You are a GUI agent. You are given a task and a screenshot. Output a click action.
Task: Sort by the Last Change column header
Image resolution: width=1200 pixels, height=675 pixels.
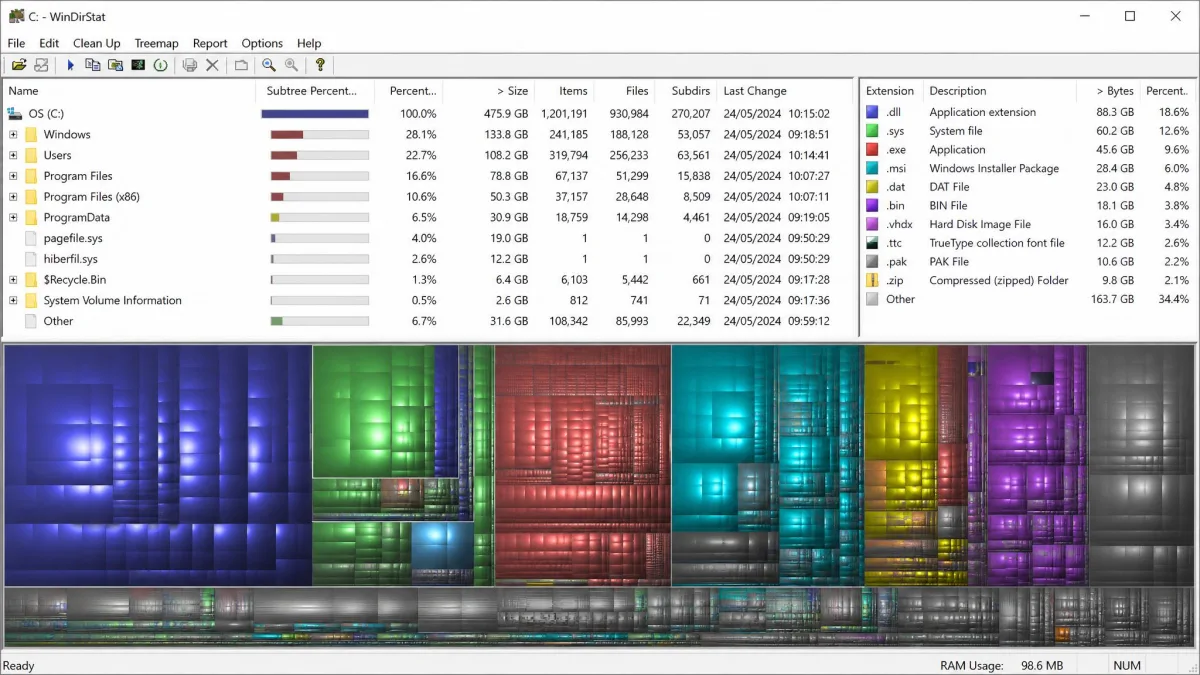[x=785, y=91]
